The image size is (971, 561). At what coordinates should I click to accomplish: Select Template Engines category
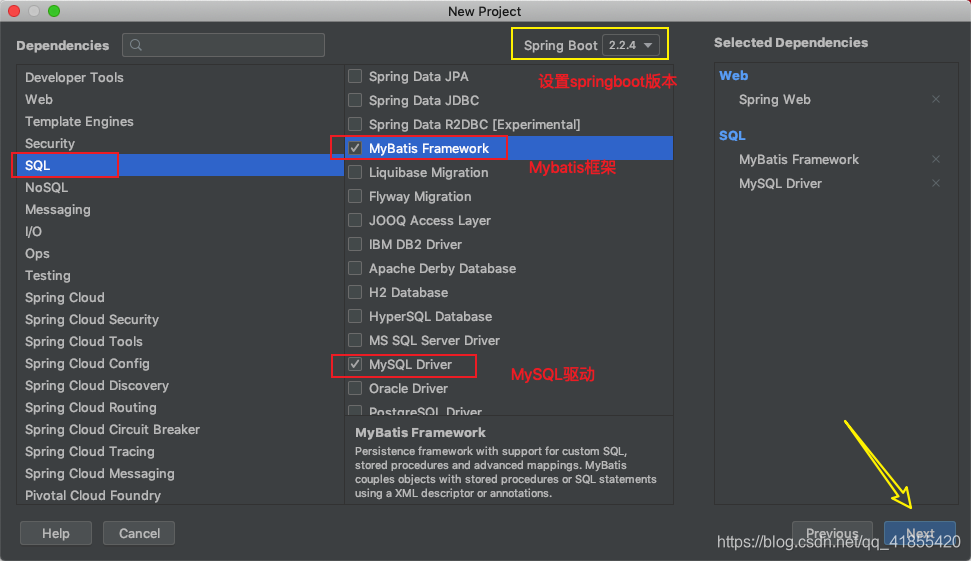click(x=180, y=121)
